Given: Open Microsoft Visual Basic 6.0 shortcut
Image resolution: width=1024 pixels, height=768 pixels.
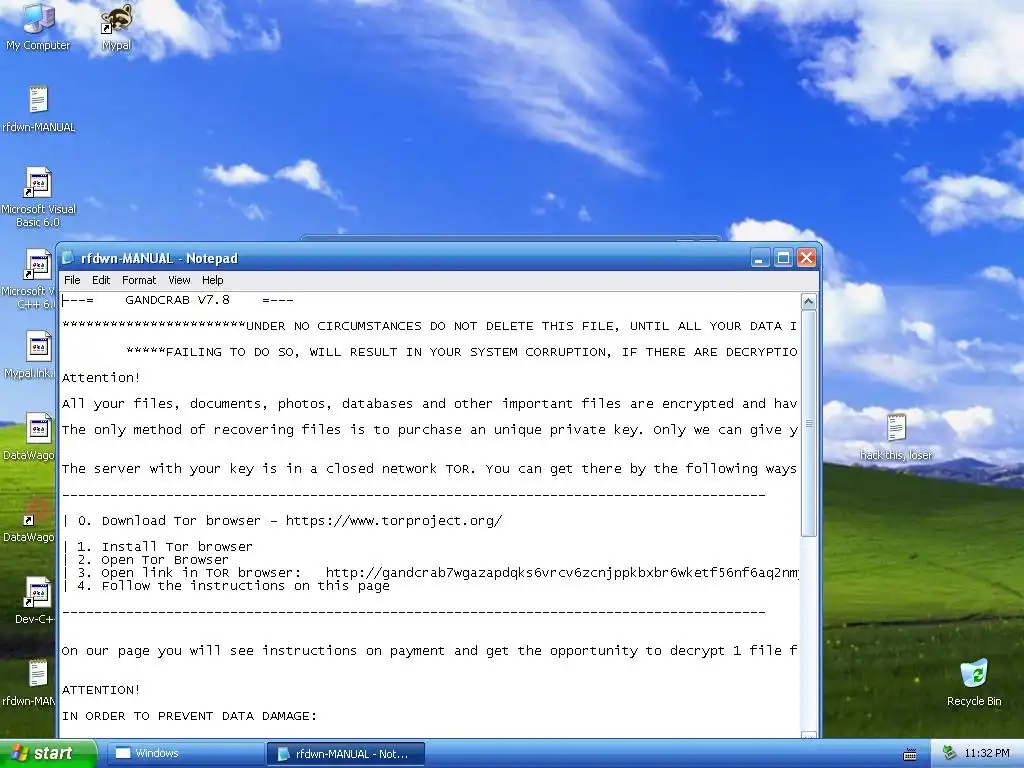Looking at the screenshot, I should click(39, 197).
